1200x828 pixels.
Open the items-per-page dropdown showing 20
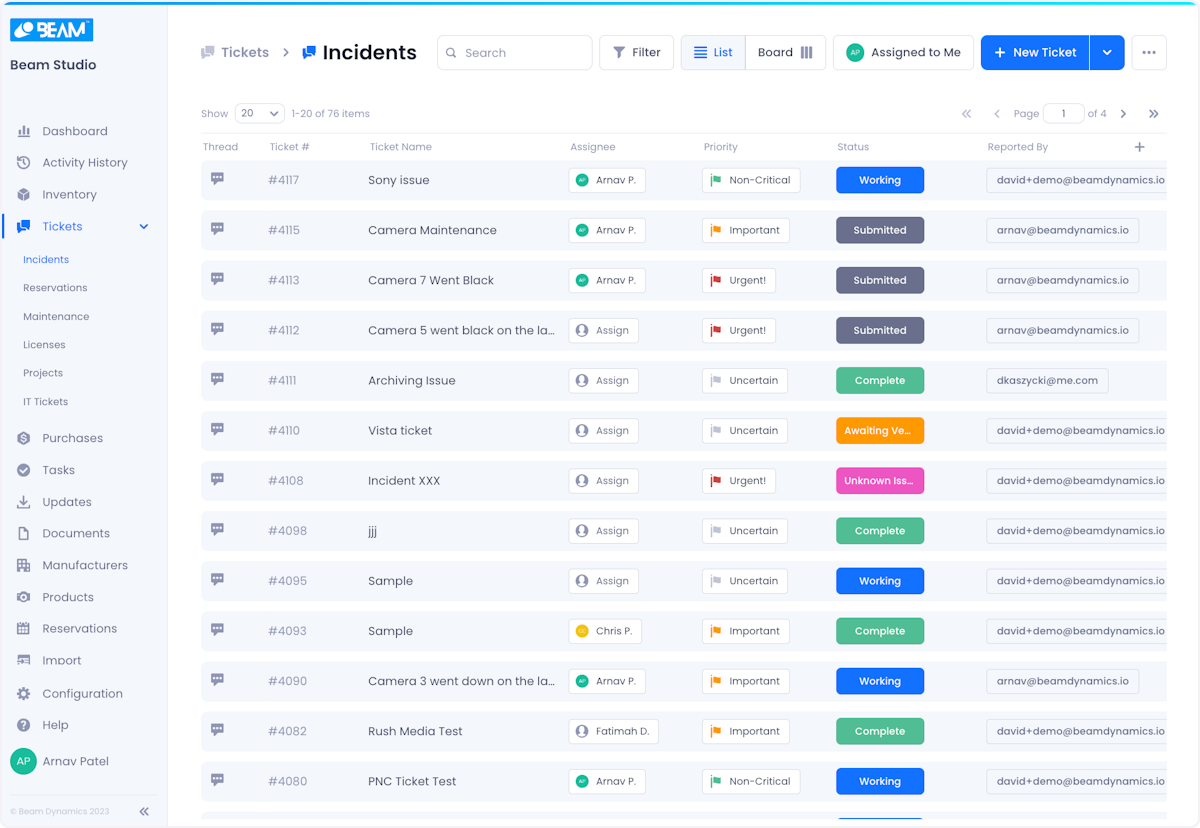click(260, 114)
